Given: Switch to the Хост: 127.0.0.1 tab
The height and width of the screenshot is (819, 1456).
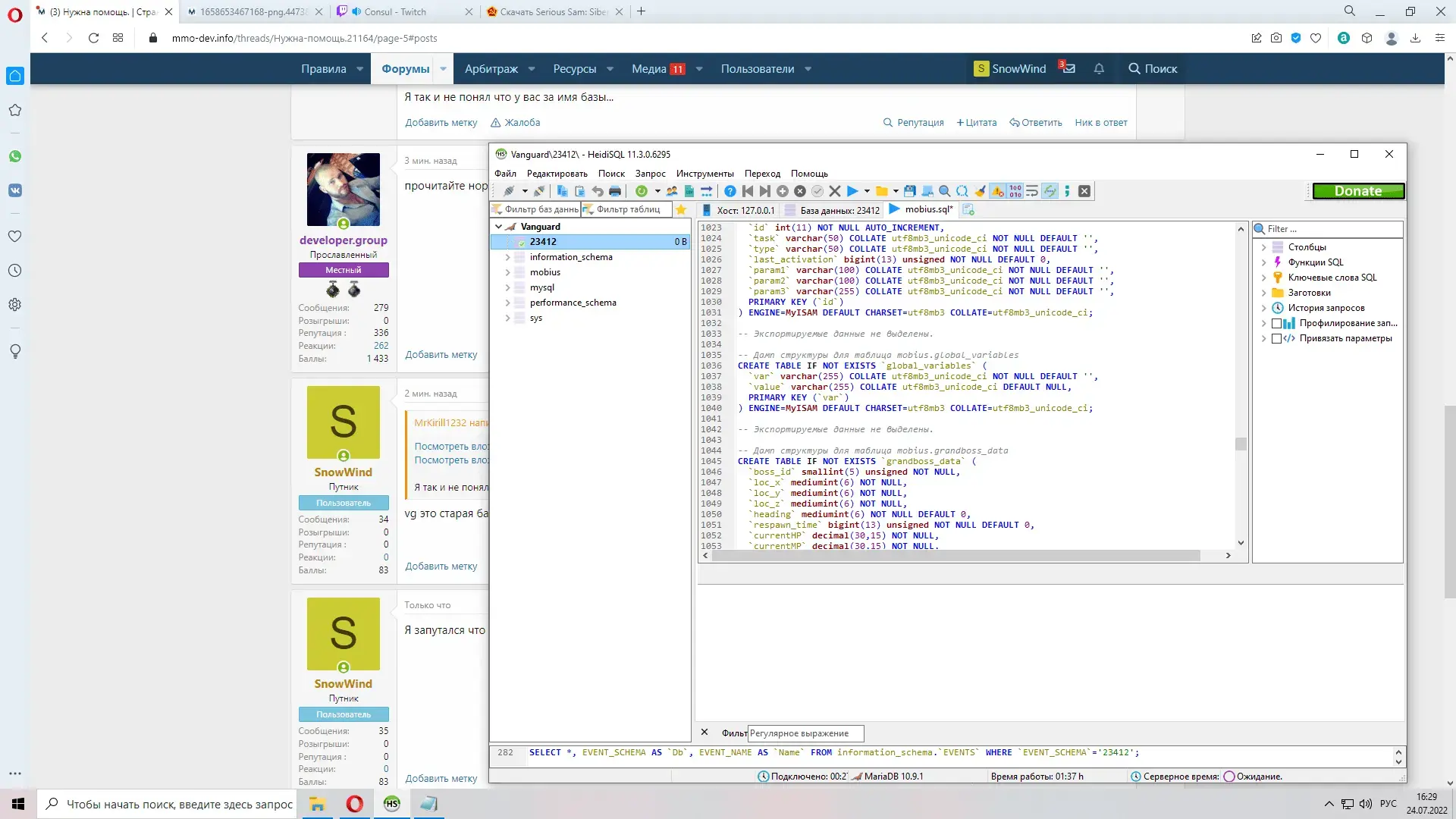Looking at the screenshot, I should (x=738, y=210).
